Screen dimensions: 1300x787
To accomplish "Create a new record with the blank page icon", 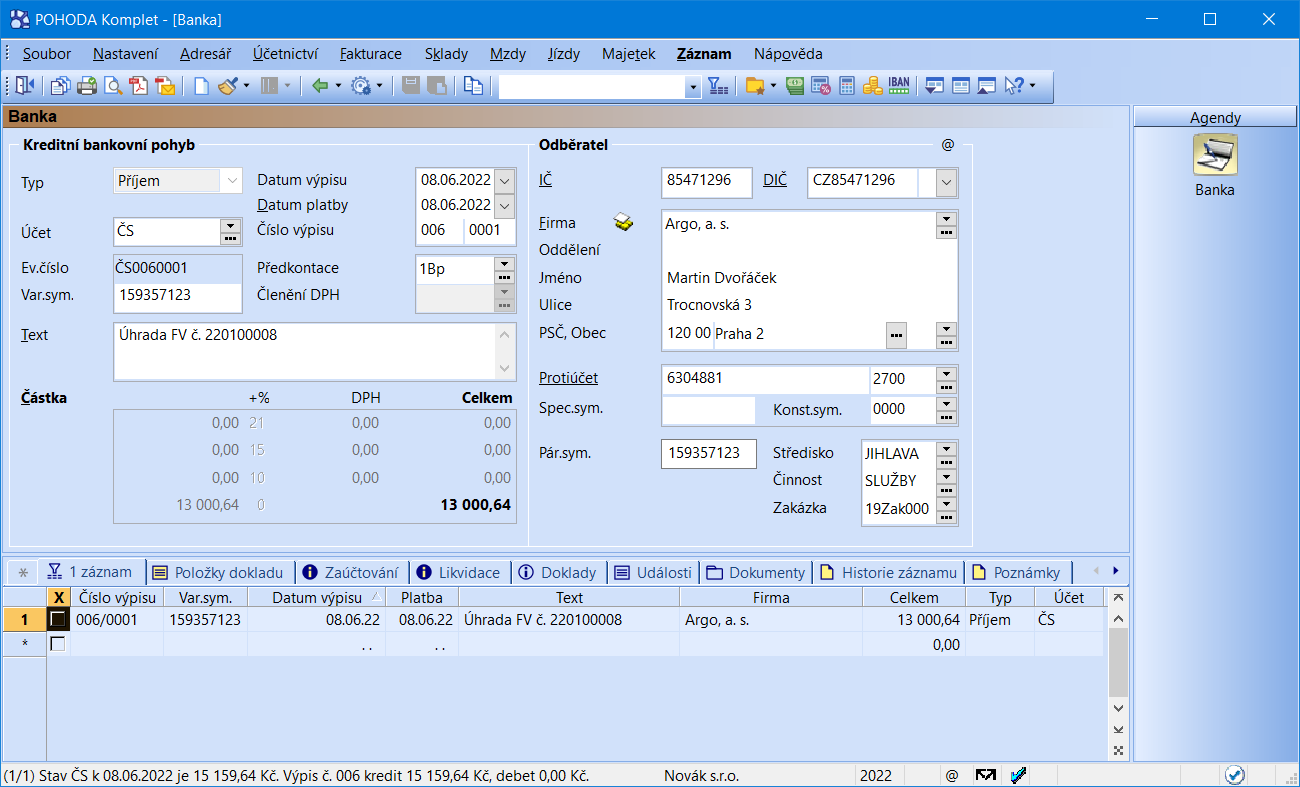I will 201,86.
